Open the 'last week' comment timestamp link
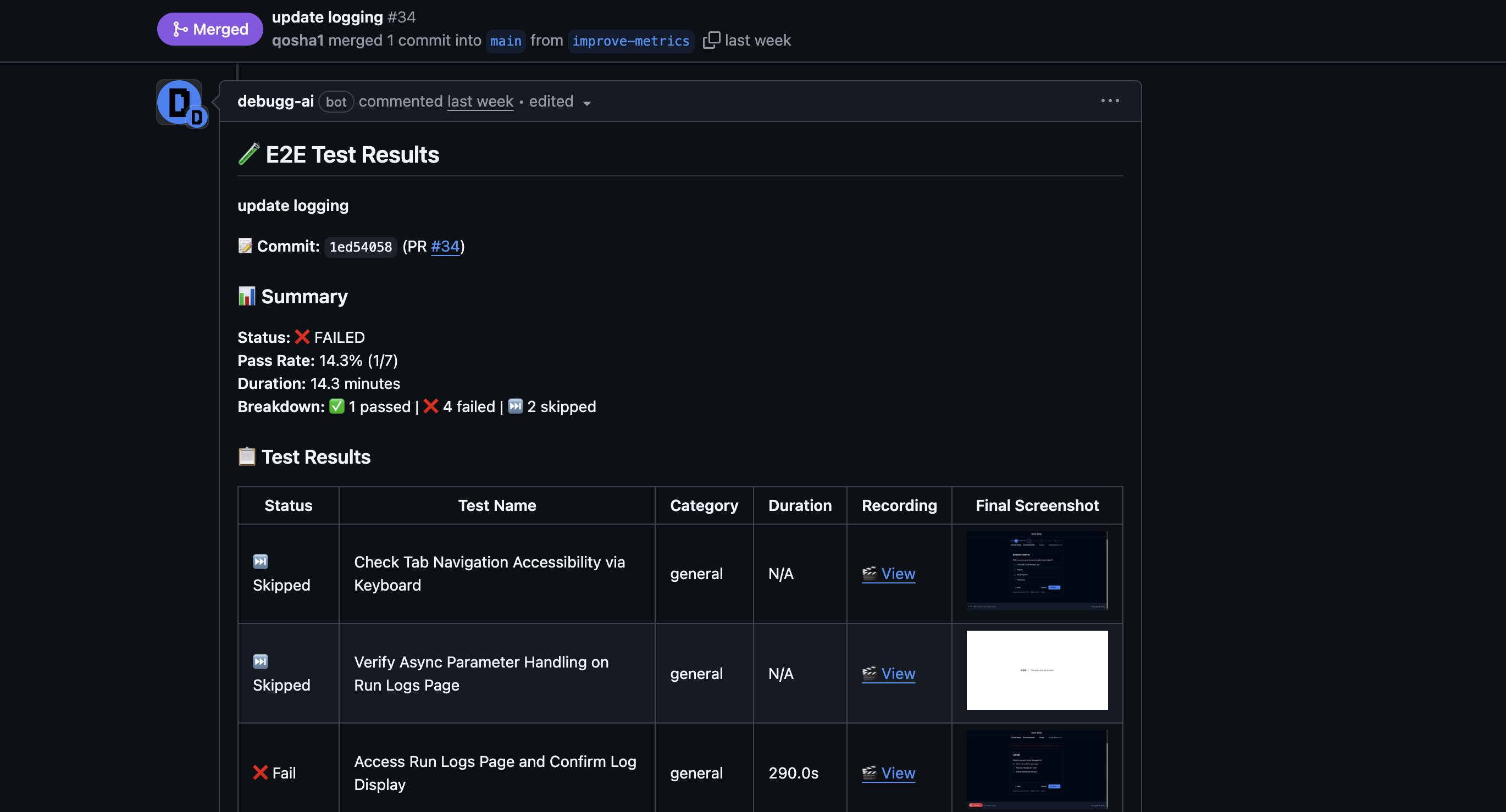 pyautogui.click(x=480, y=102)
